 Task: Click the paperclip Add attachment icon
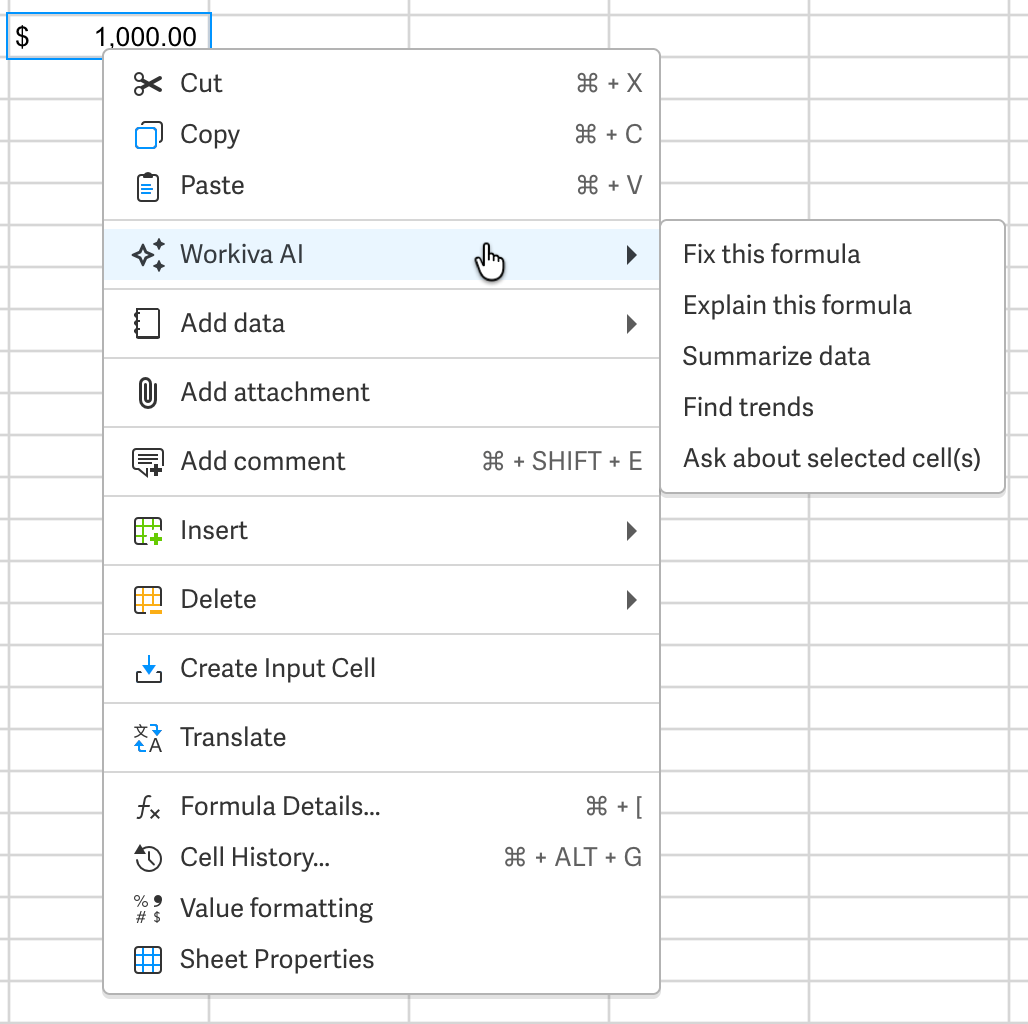coord(148,393)
